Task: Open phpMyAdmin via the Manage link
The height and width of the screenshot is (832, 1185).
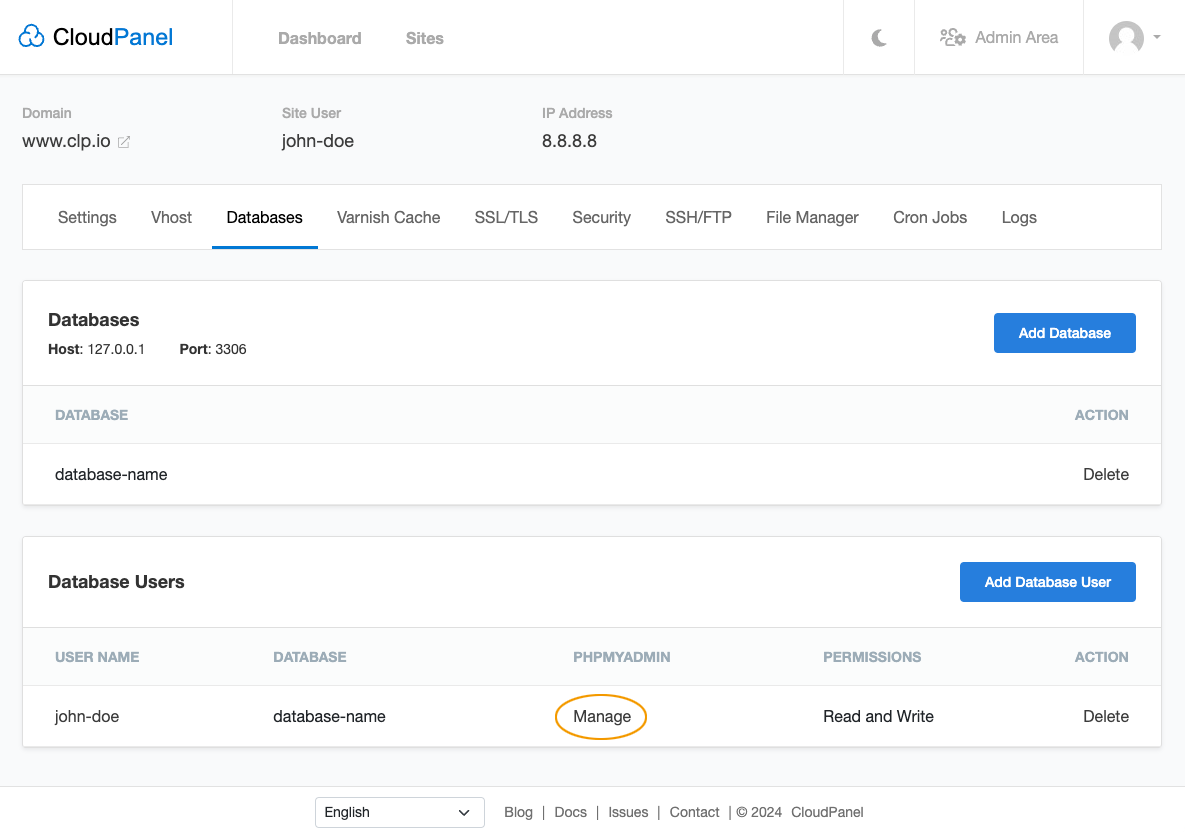Action: pyautogui.click(x=600, y=716)
